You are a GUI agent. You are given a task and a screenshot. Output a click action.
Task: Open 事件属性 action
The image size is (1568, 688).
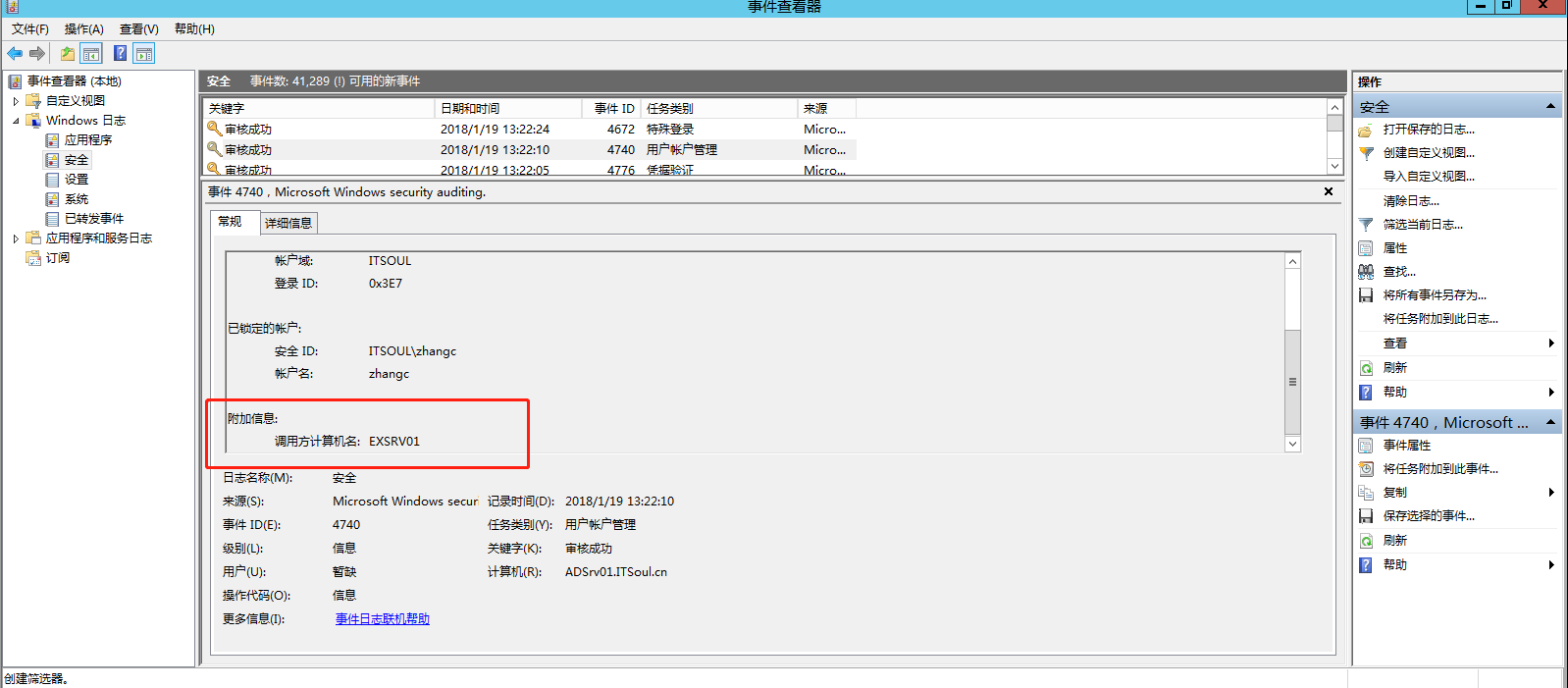click(x=1407, y=446)
